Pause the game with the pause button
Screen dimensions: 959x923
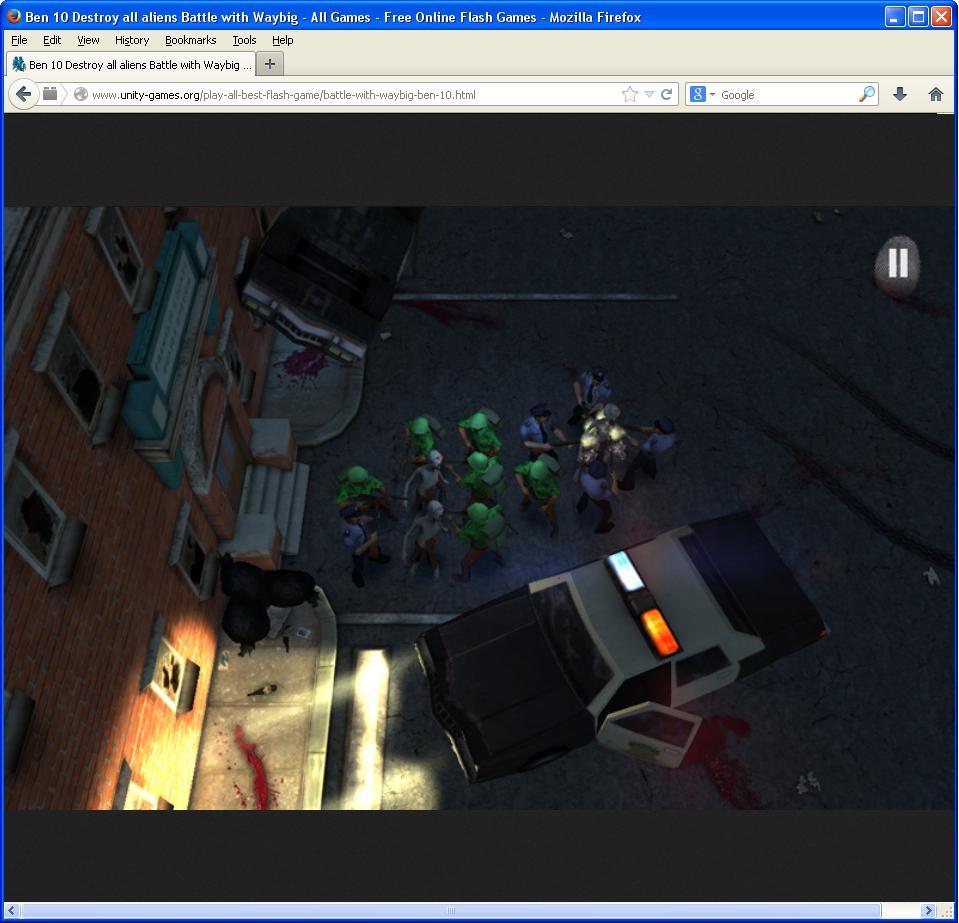pyautogui.click(x=897, y=263)
